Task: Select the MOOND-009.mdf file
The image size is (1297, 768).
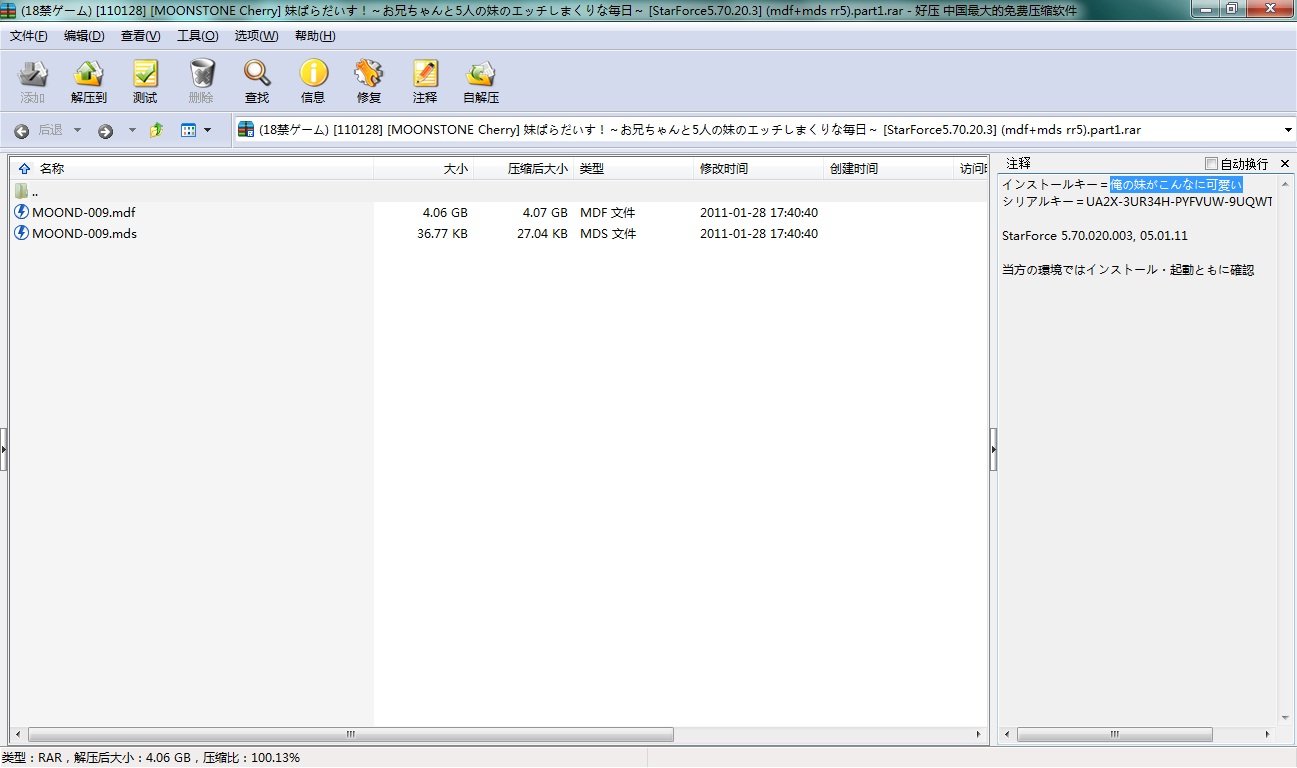Action: click(x=82, y=212)
